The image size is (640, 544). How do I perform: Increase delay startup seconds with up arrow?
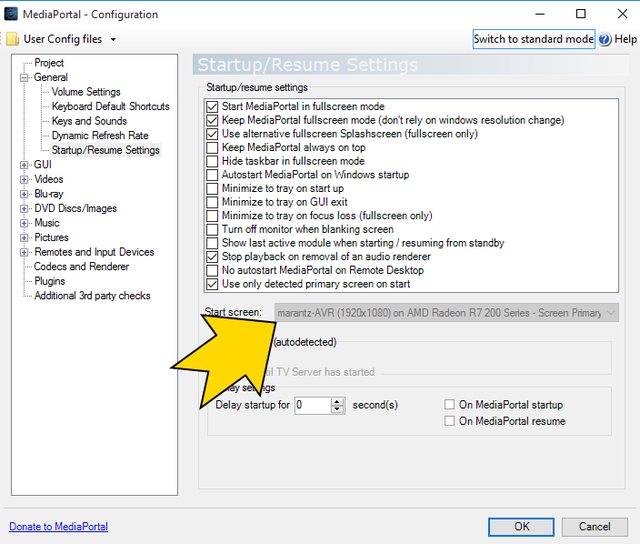(337, 401)
